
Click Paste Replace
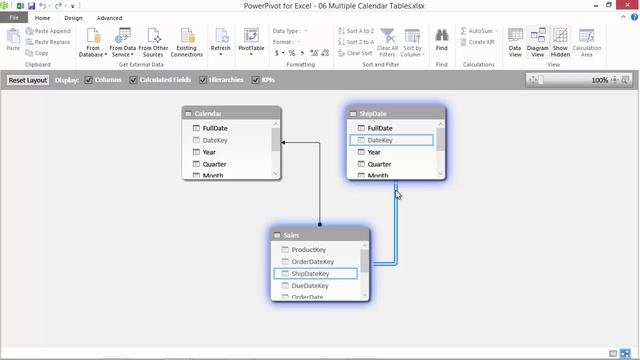pos(48,42)
